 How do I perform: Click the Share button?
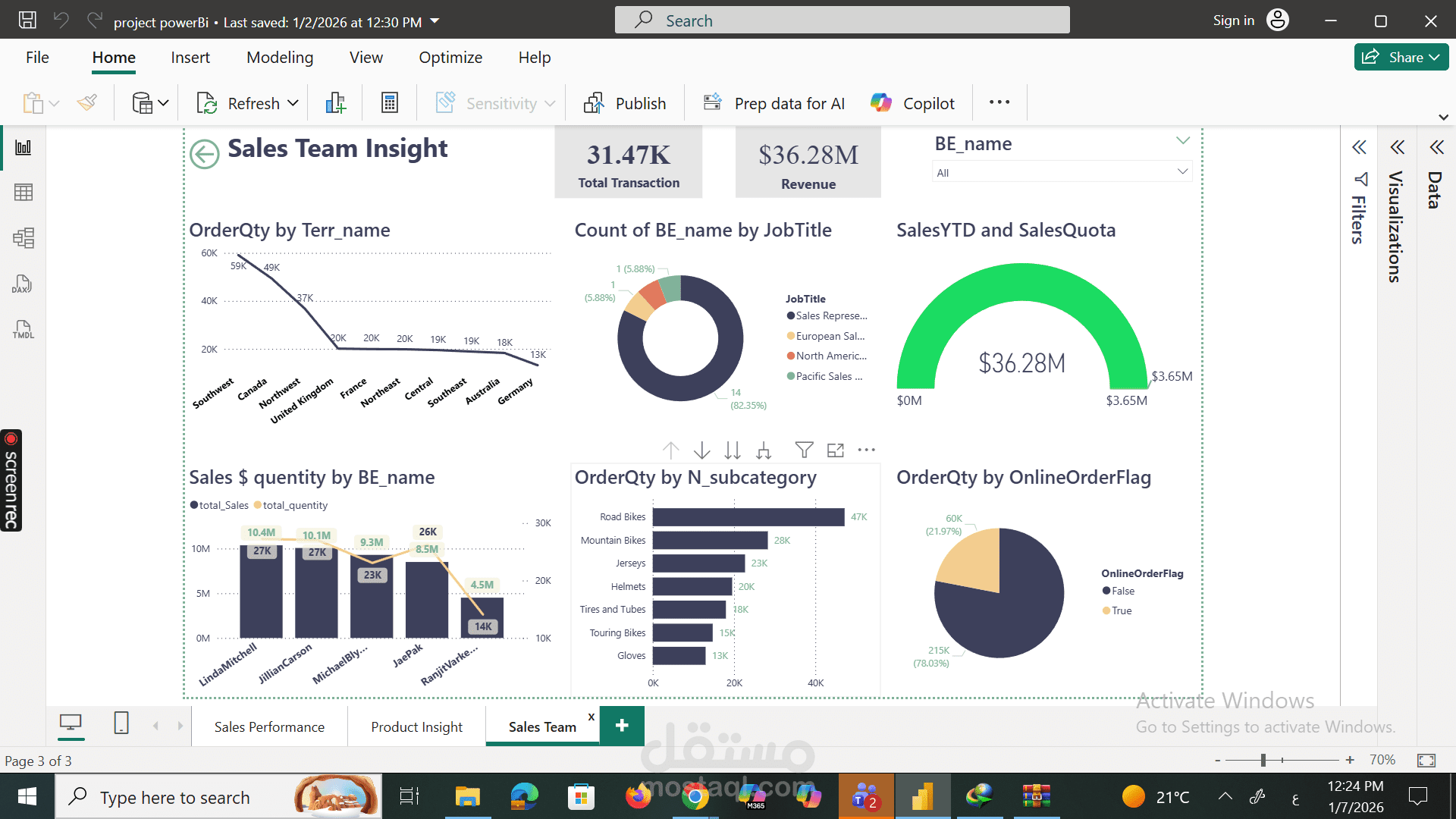click(1400, 57)
